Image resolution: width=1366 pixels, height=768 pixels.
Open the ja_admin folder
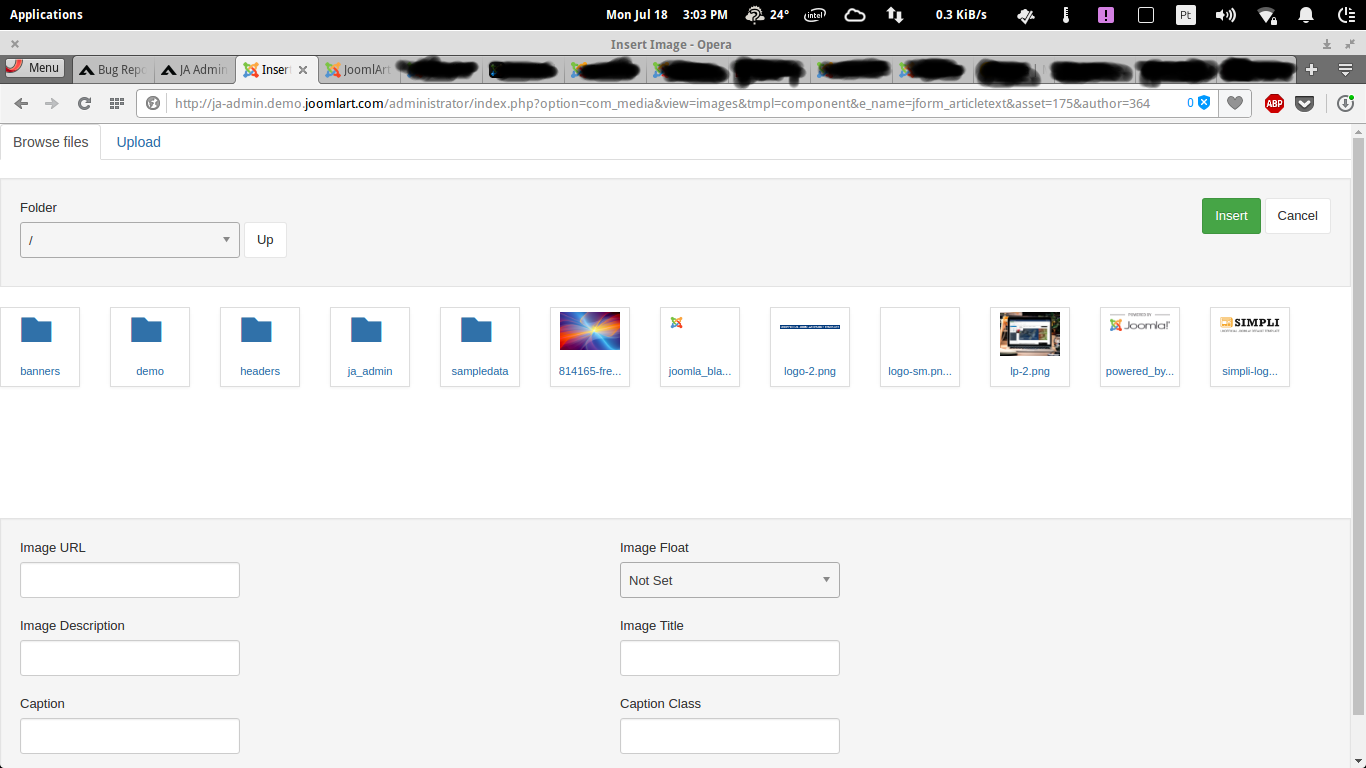pos(370,347)
